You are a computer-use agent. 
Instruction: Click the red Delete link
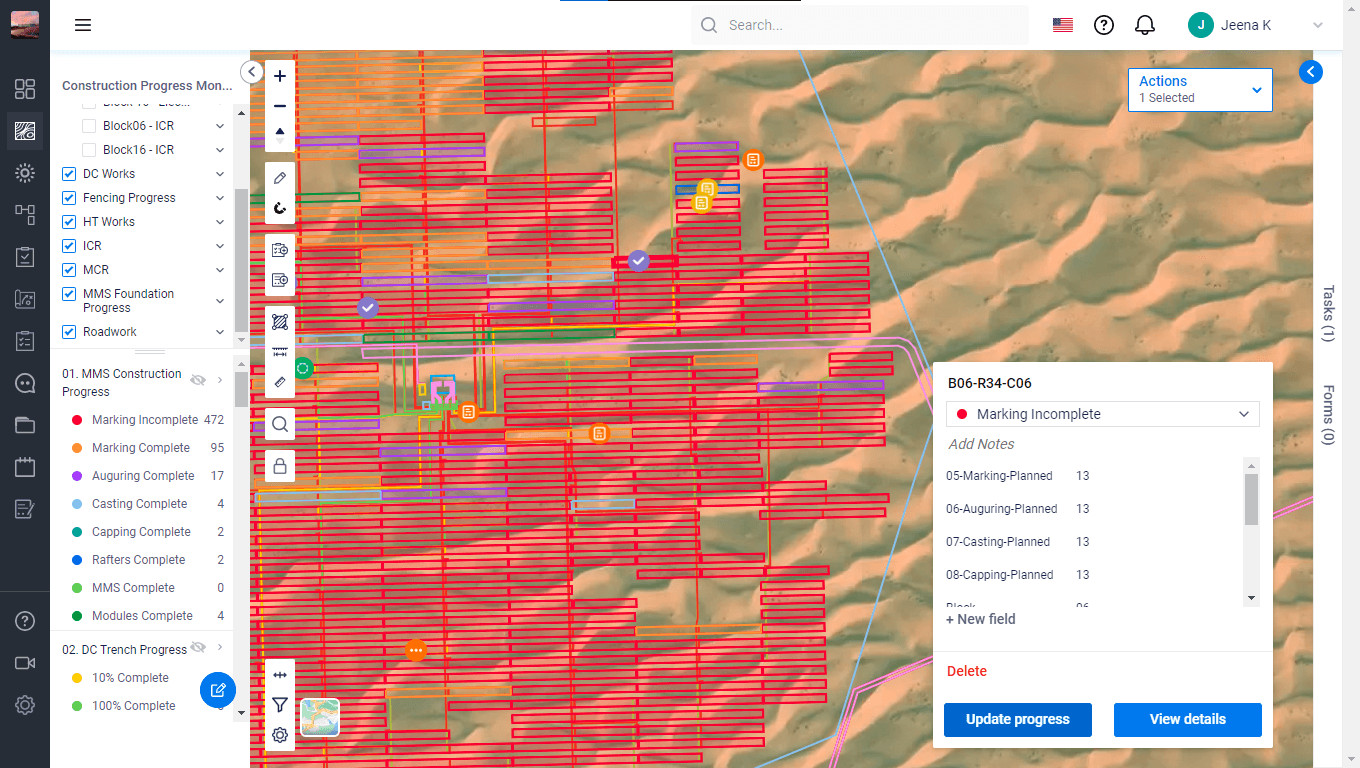(x=967, y=671)
